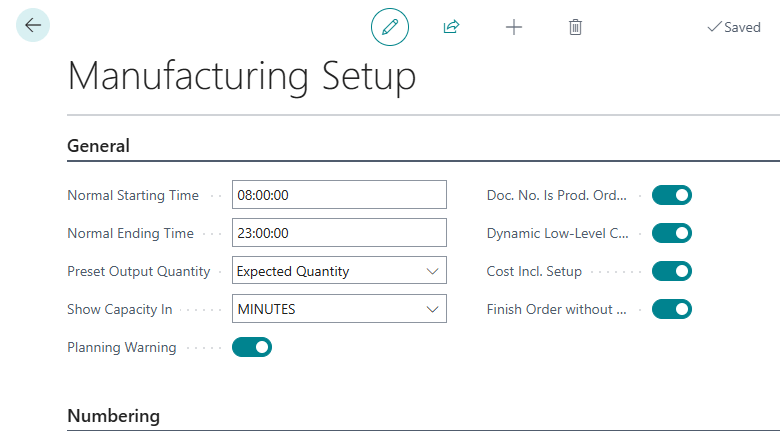The width and height of the screenshot is (780, 440).
Task: Expand the Numbering section header
Action: 113,415
